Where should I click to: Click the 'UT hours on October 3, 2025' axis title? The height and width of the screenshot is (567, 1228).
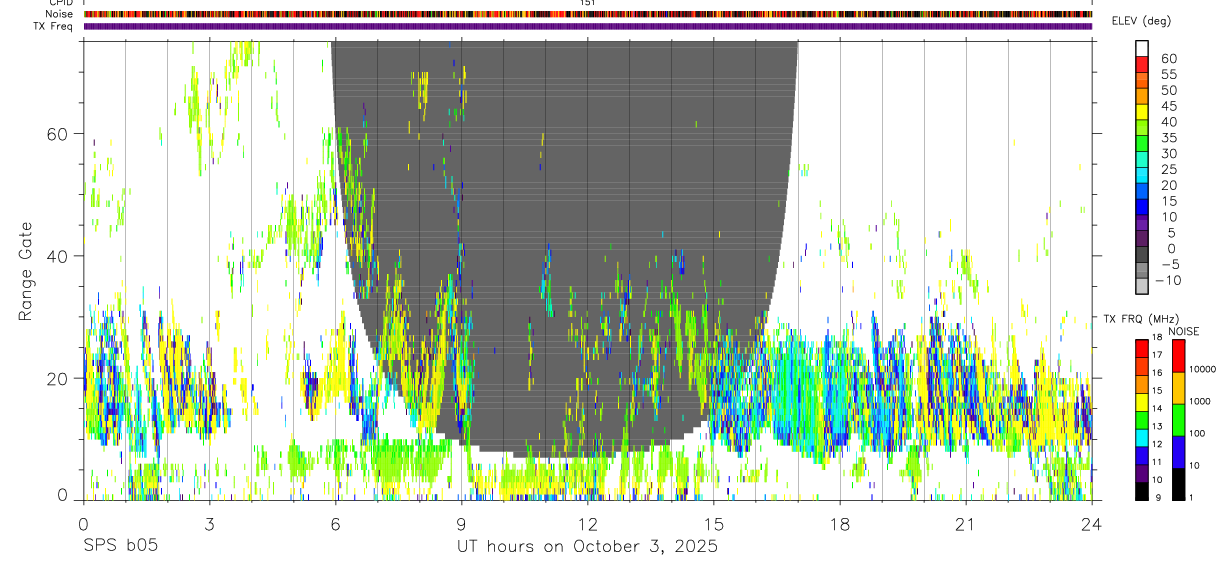[588, 547]
